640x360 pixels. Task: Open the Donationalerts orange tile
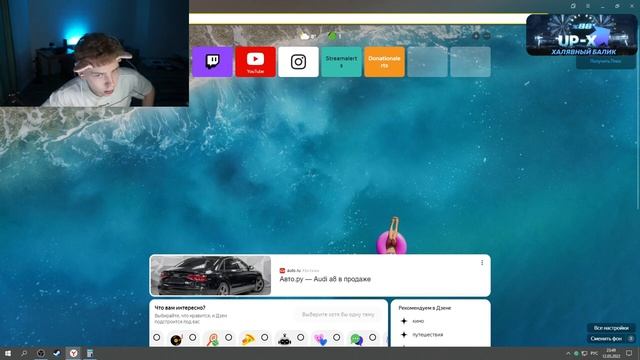click(384, 62)
